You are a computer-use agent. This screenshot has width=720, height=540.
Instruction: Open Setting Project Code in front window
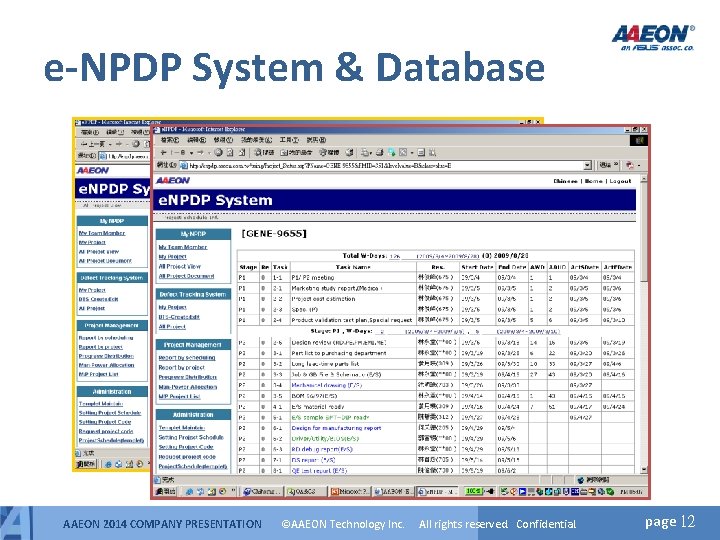tap(186, 447)
